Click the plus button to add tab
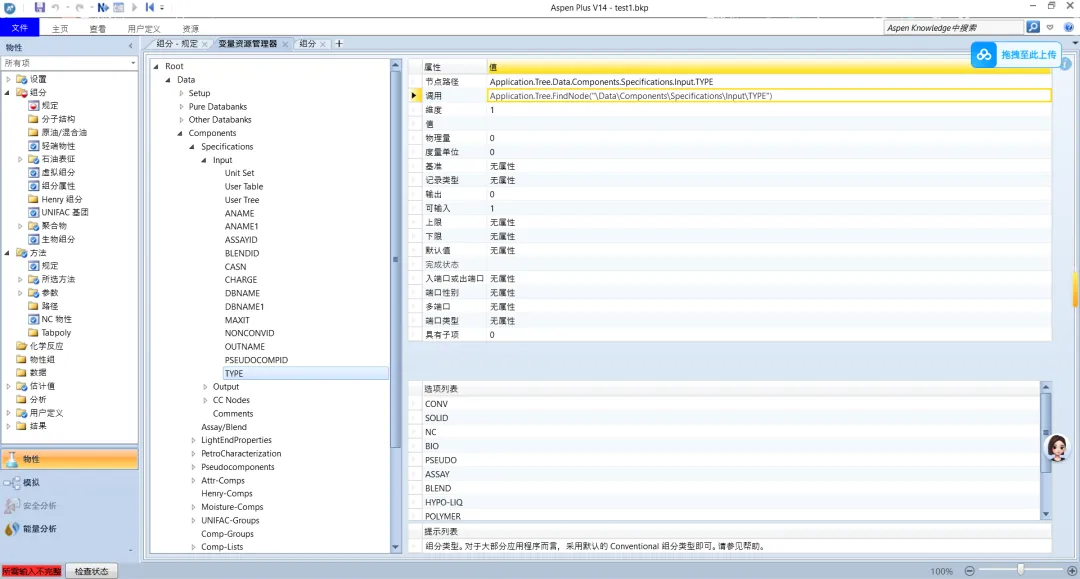 (339, 43)
